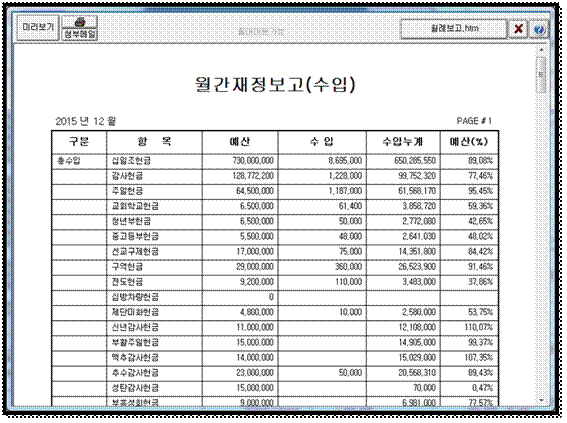Click the 월례보고.htm filename field
Screen dimensions: 567x423
tap(454, 29)
